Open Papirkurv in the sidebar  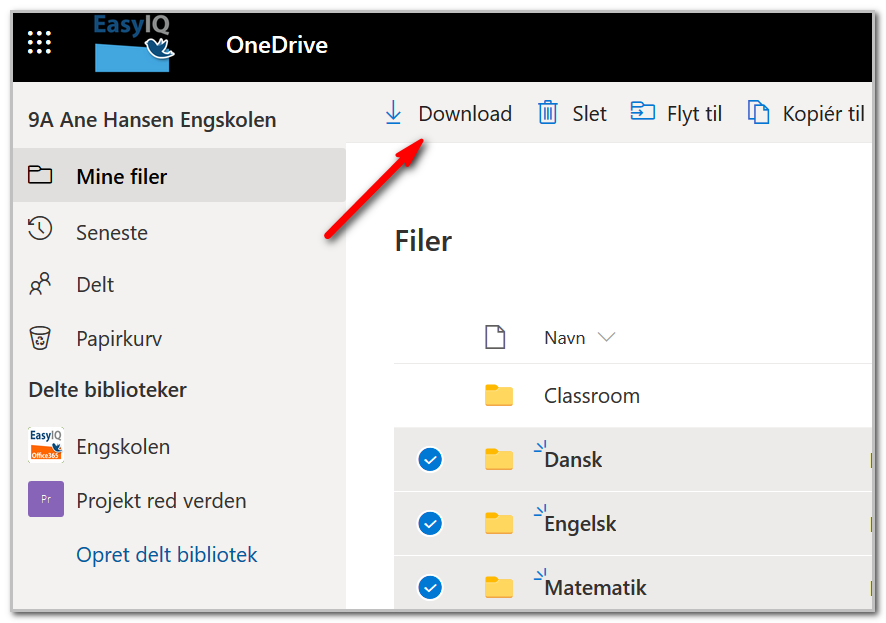[119, 339]
